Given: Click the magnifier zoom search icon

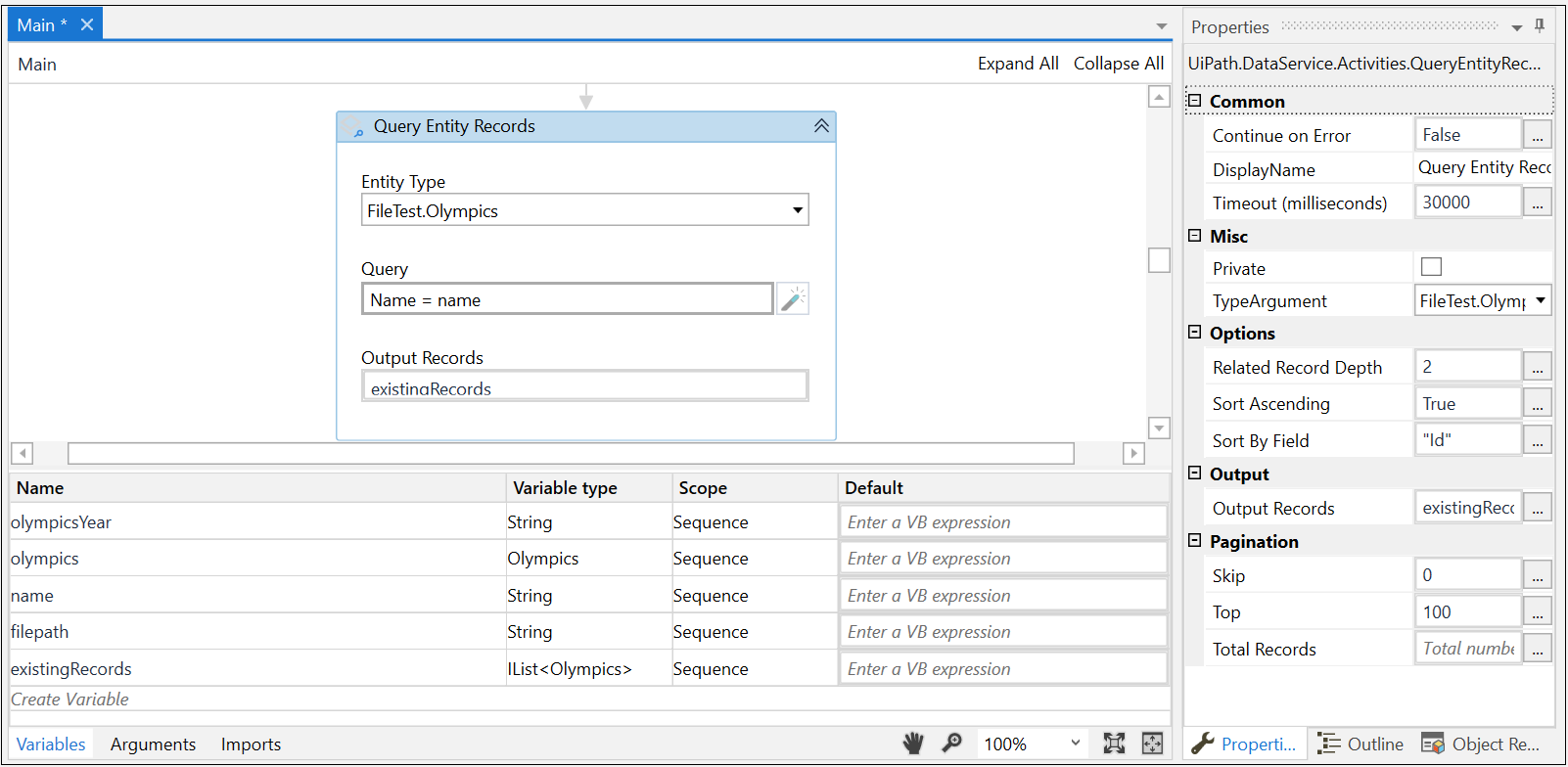Looking at the screenshot, I should (951, 744).
